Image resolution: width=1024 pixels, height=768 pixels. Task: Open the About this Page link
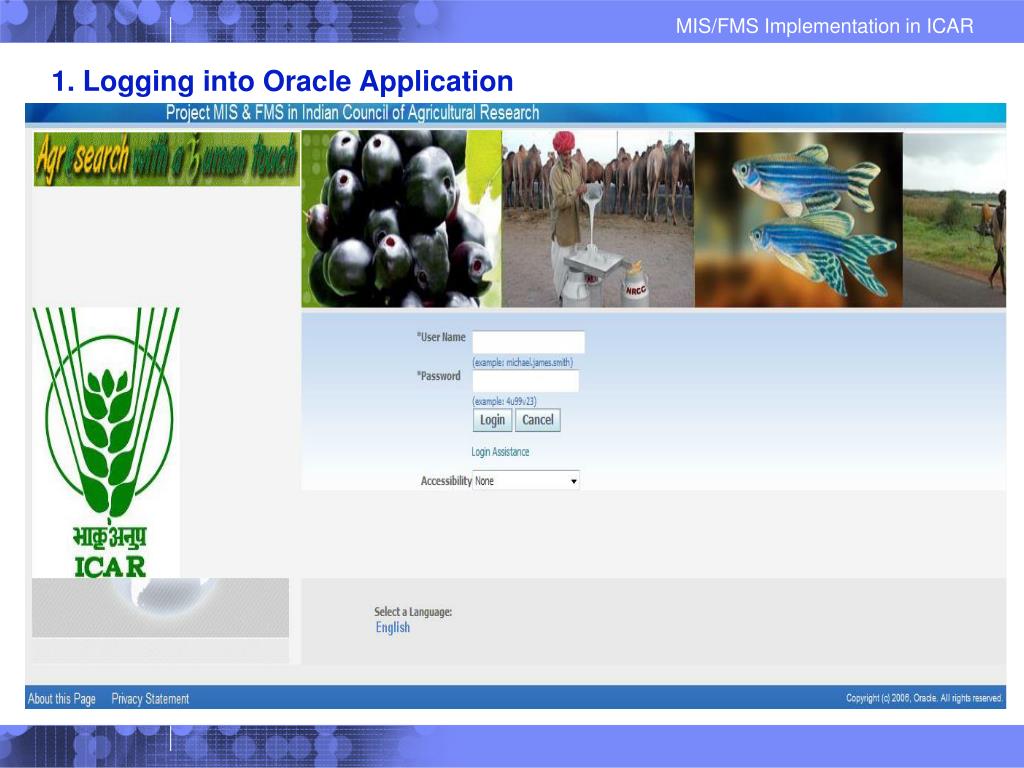point(62,699)
